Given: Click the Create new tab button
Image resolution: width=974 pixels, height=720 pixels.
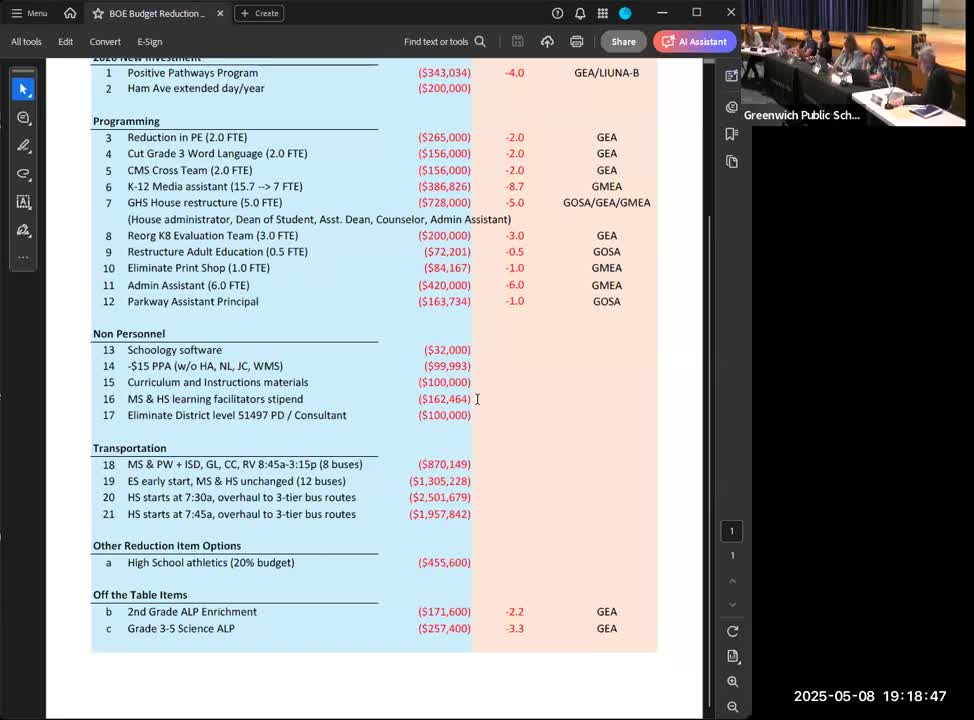Looking at the screenshot, I should tap(259, 13).
